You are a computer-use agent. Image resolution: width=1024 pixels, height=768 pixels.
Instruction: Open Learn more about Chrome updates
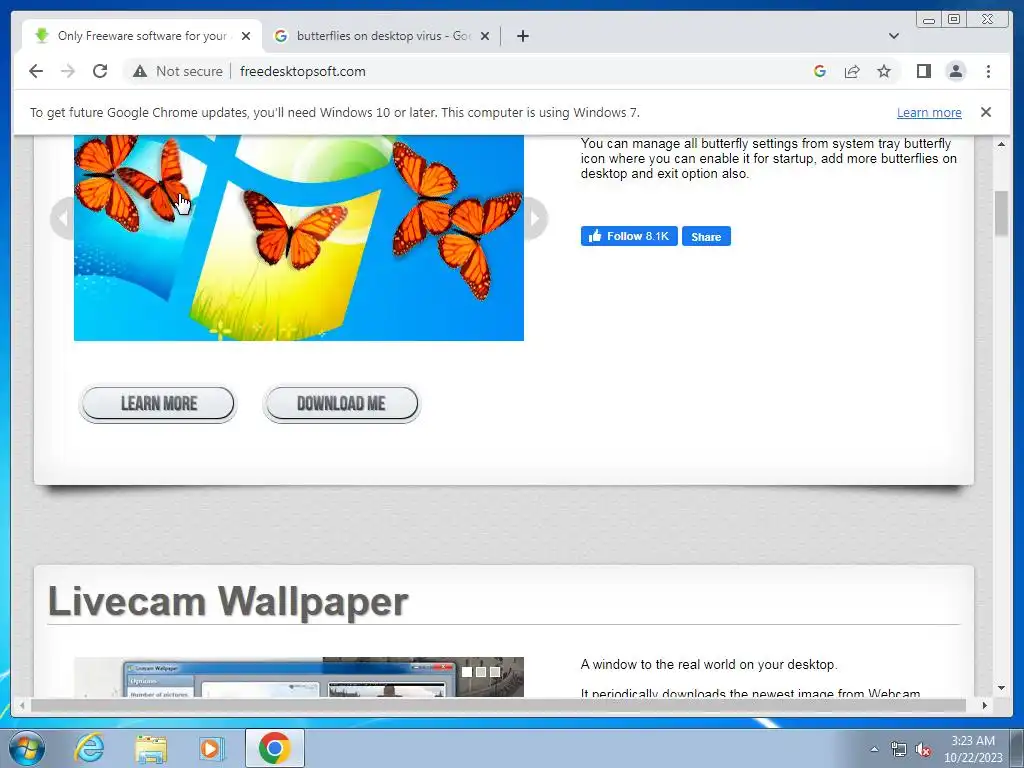pyautogui.click(x=929, y=112)
